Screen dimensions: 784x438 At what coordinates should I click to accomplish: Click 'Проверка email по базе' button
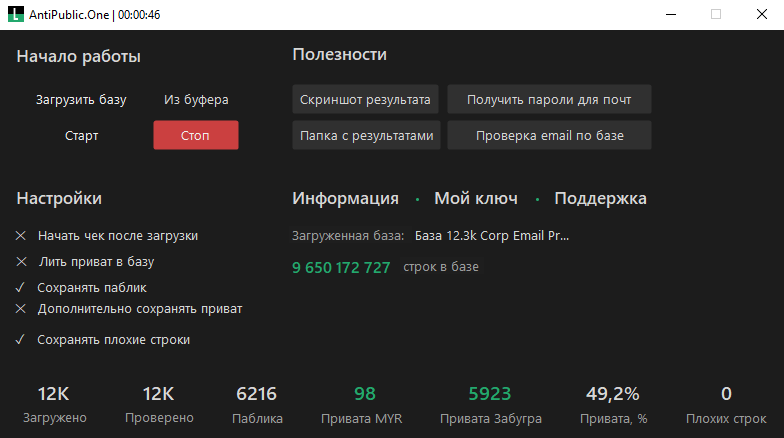pyautogui.click(x=549, y=136)
